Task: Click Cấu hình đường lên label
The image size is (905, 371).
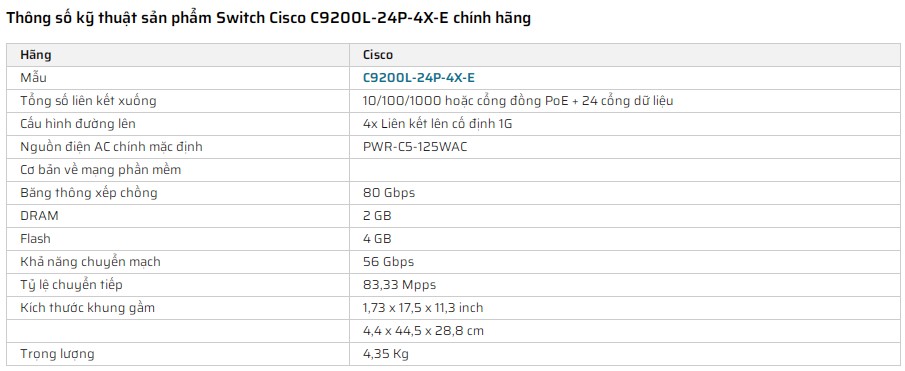Action: tap(78, 124)
